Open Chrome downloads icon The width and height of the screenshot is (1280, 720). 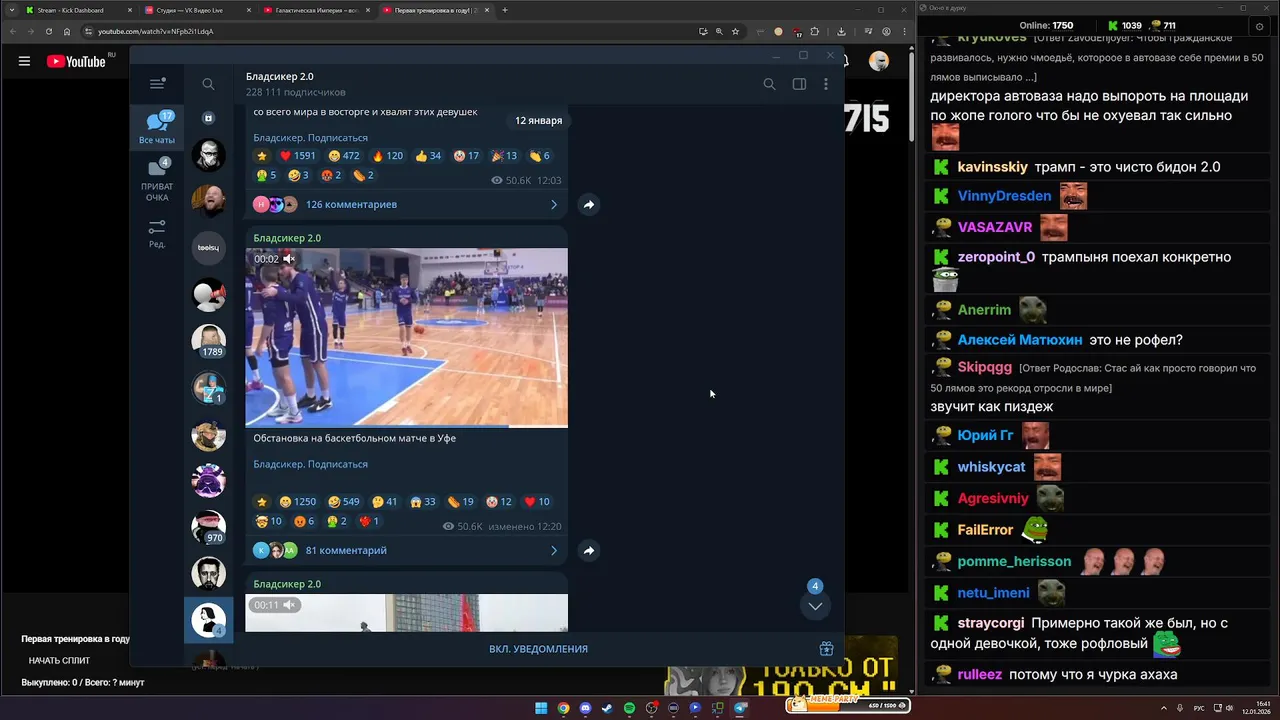841,31
